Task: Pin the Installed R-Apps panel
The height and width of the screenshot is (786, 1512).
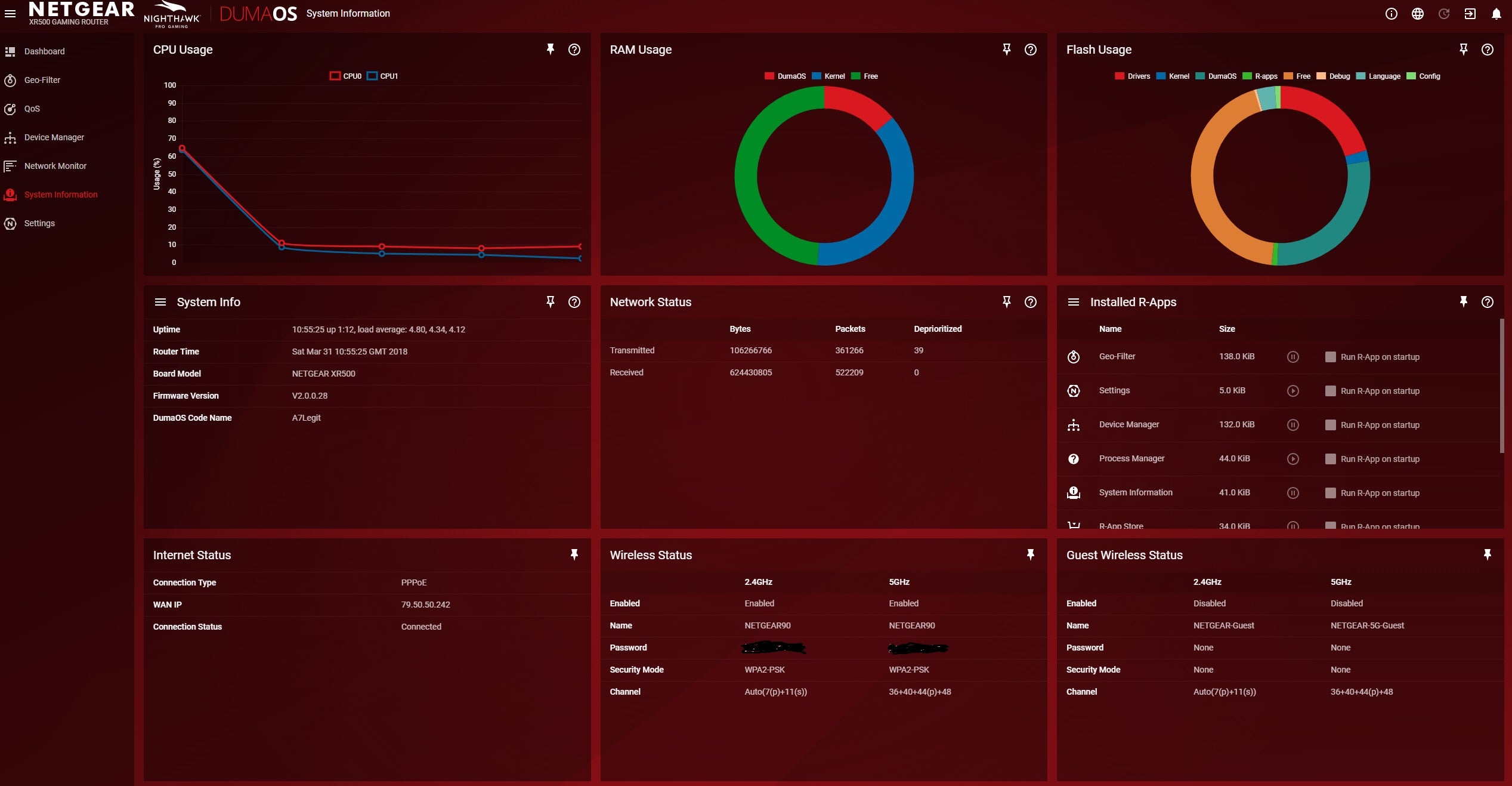Action: pos(1463,302)
